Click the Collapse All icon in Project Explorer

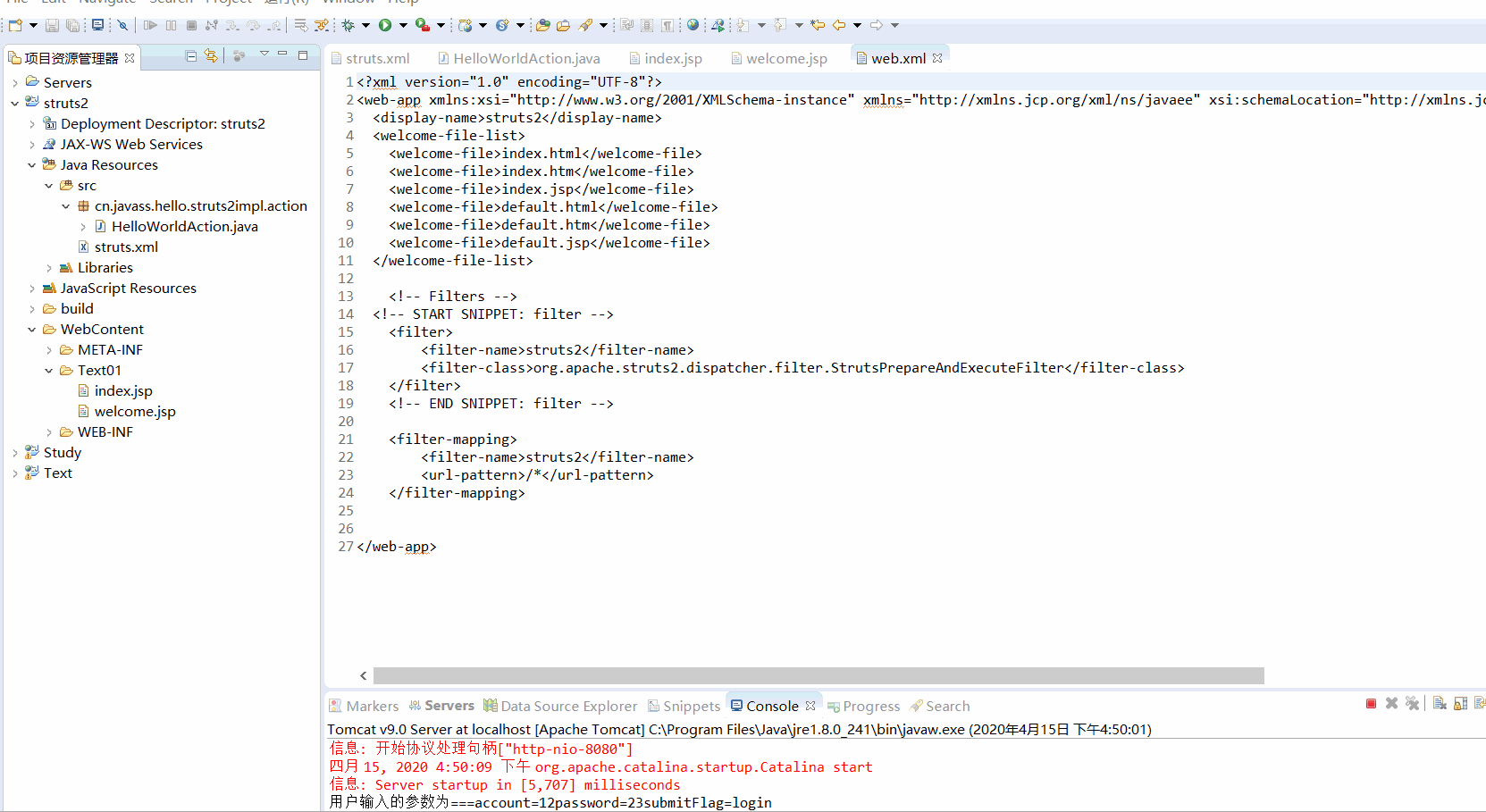(x=190, y=55)
